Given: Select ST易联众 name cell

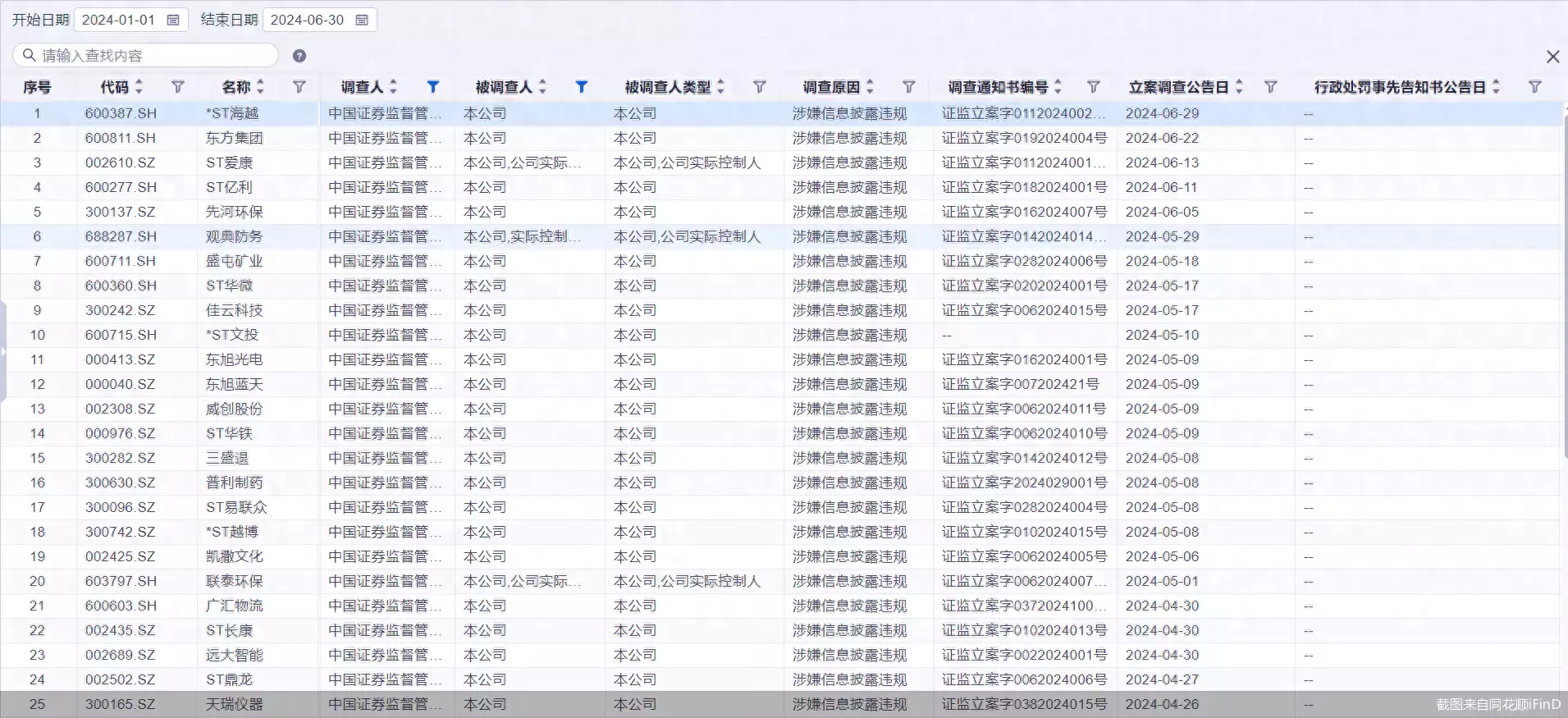Looking at the screenshot, I should pyautogui.click(x=236, y=507).
